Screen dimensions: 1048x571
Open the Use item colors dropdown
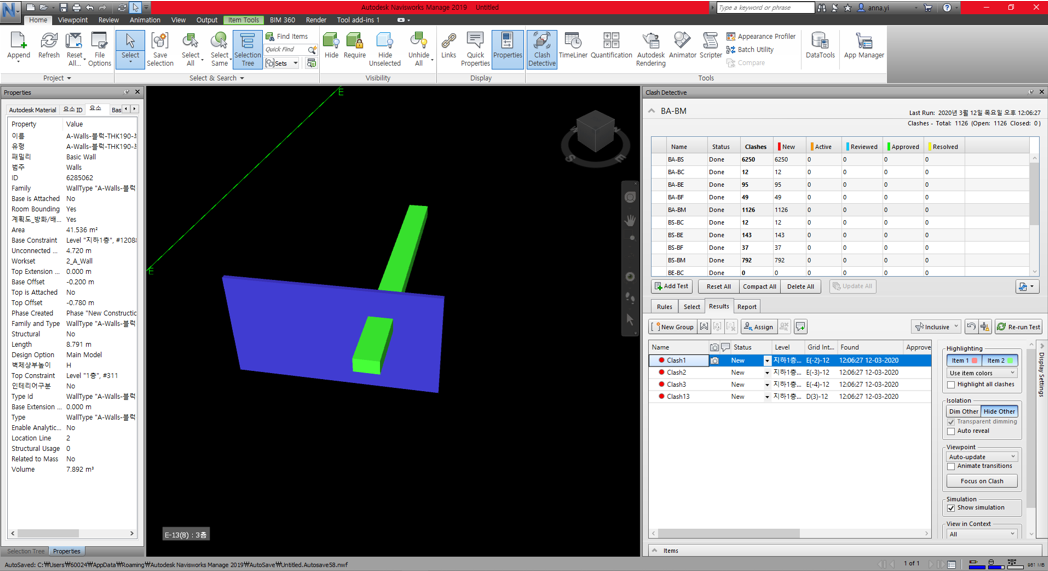982,373
